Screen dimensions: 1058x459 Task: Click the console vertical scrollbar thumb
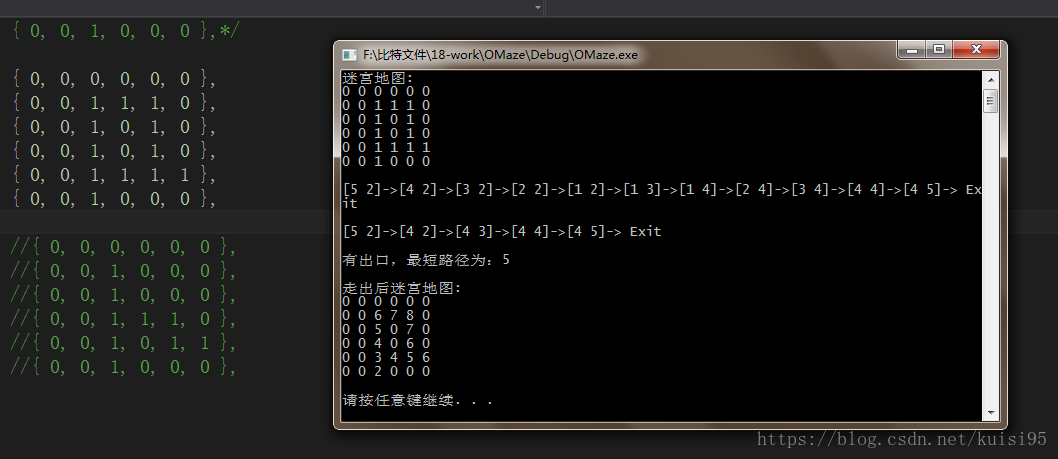991,102
